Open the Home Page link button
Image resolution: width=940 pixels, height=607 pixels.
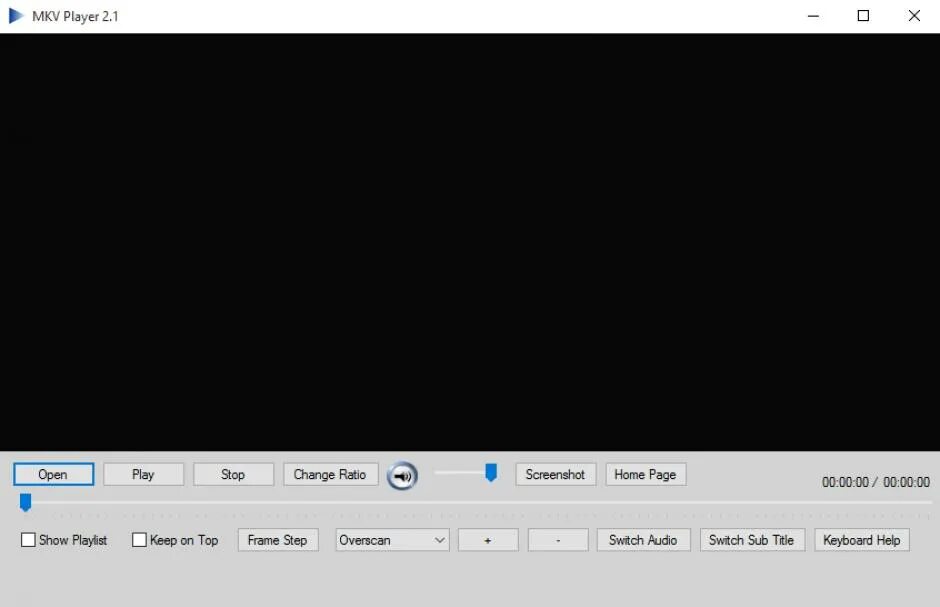point(646,475)
